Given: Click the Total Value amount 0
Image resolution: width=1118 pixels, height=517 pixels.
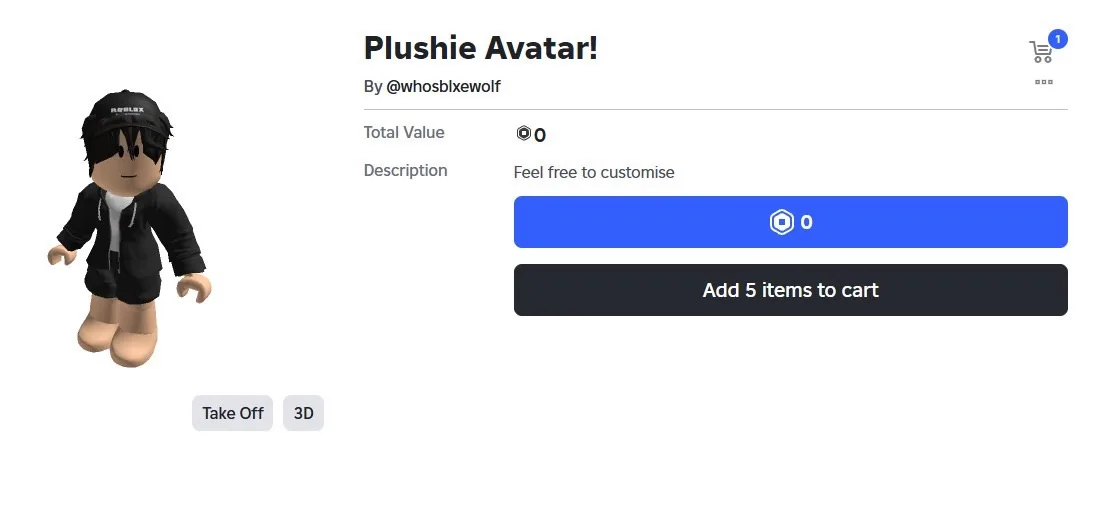Looking at the screenshot, I should coord(540,136).
